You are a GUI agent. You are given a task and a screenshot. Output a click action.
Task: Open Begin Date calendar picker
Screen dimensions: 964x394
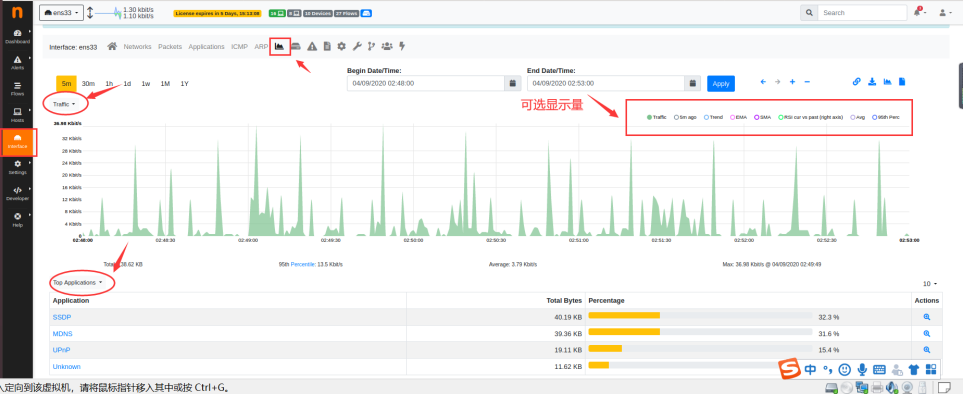pos(512,84)
